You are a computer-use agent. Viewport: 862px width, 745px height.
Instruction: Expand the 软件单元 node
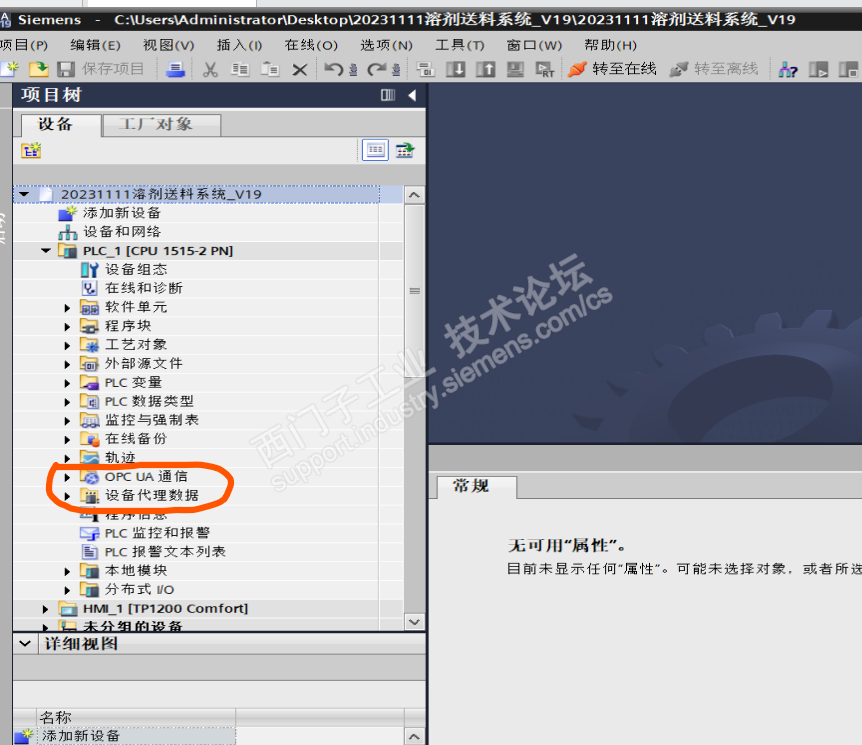pyautogui.click(x=68, y=308)
